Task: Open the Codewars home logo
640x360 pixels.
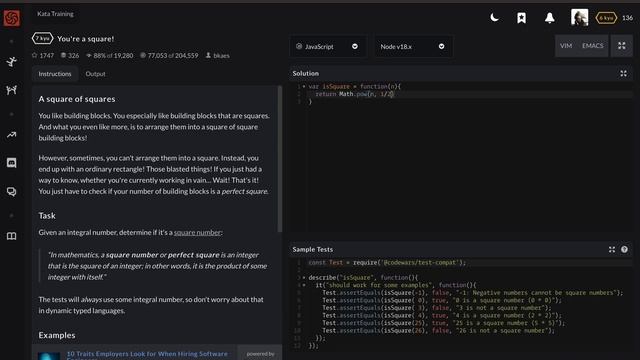Action: tap(11, 18)
